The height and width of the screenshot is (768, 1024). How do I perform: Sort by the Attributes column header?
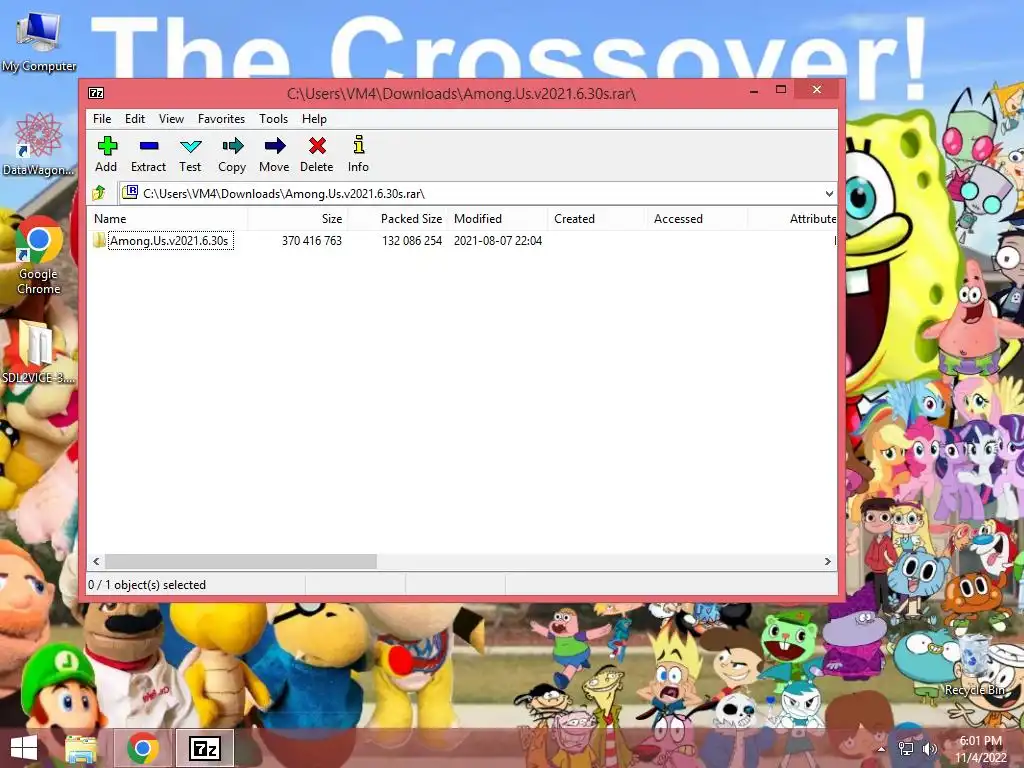coord(793,219)
